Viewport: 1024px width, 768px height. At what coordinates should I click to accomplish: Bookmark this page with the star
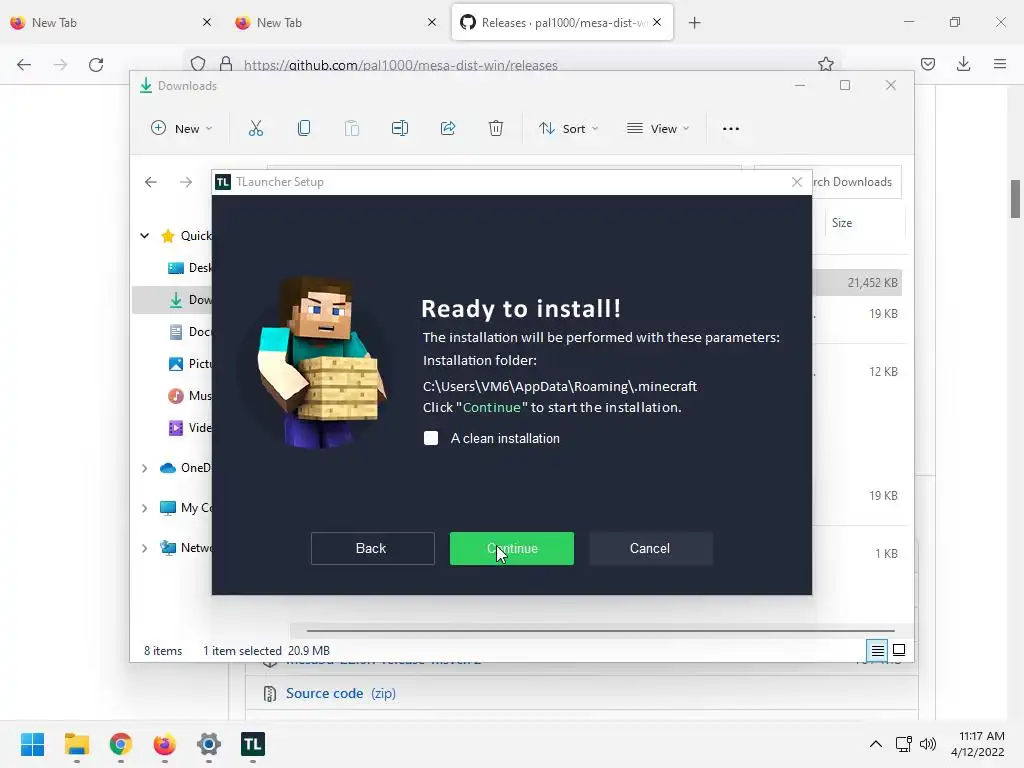tap(825, 64)
